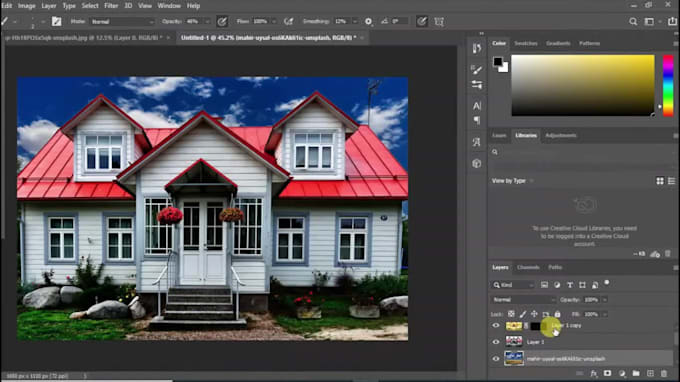Open the Glyphs panel icon

pos(477,142)
